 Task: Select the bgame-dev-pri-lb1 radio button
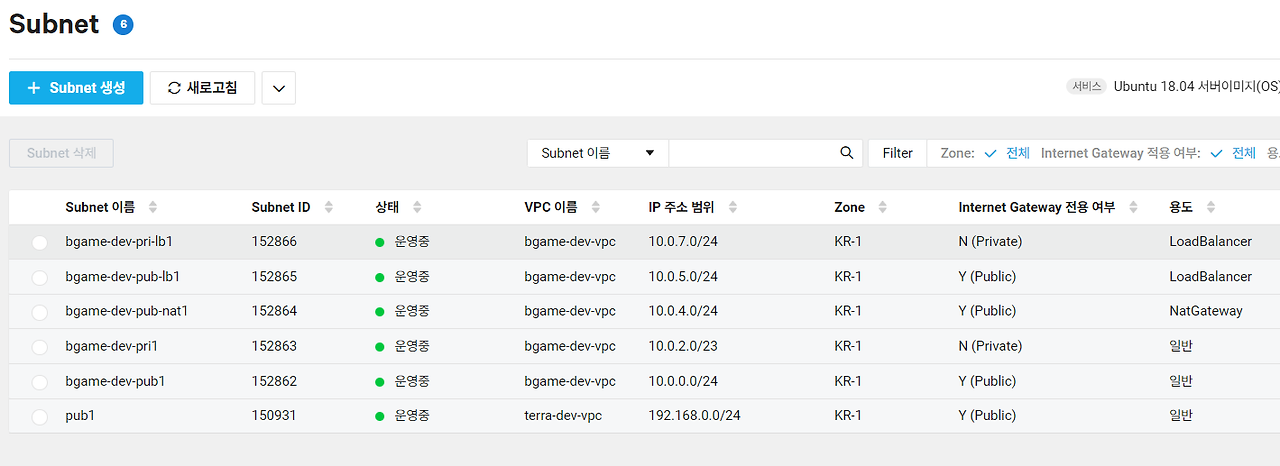pyautogui.click(x=40, y=242)
